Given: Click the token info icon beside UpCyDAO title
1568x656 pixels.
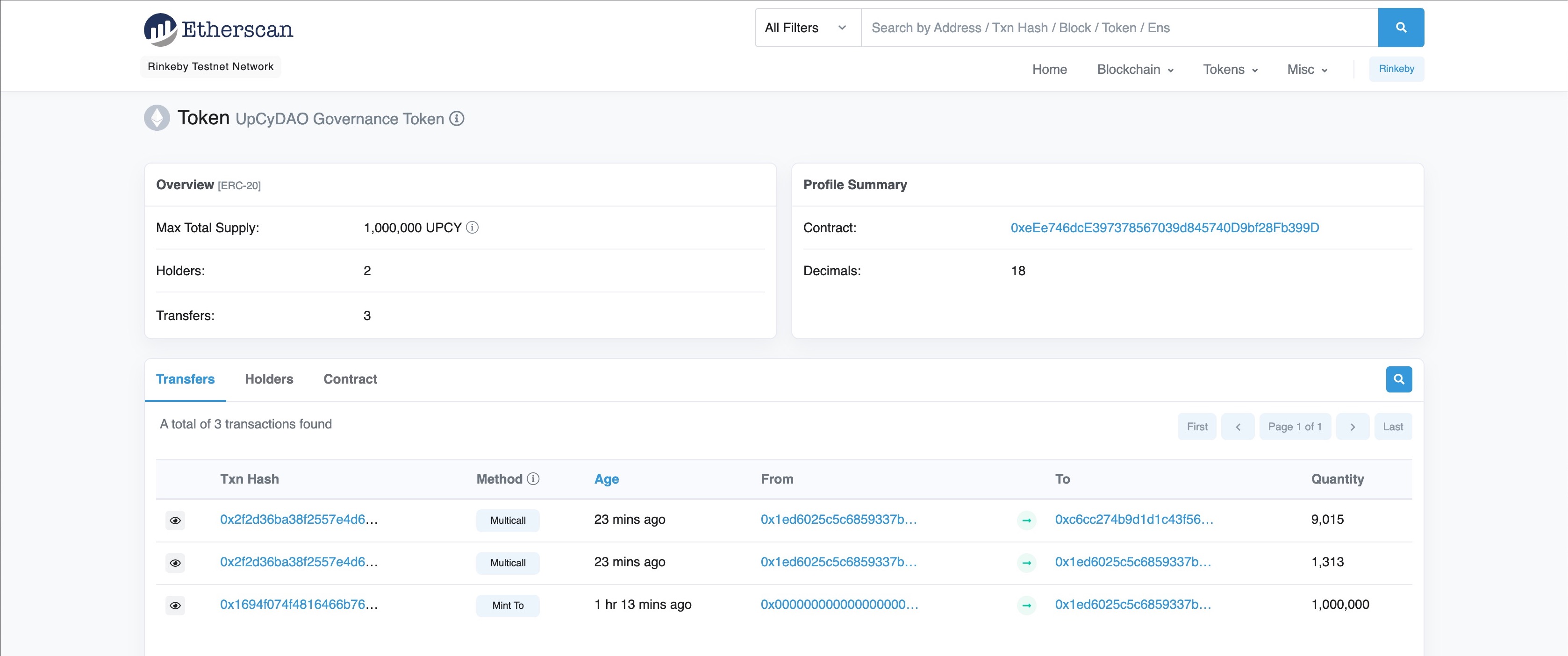Looking at the screenshot, I should click(457, 119).
